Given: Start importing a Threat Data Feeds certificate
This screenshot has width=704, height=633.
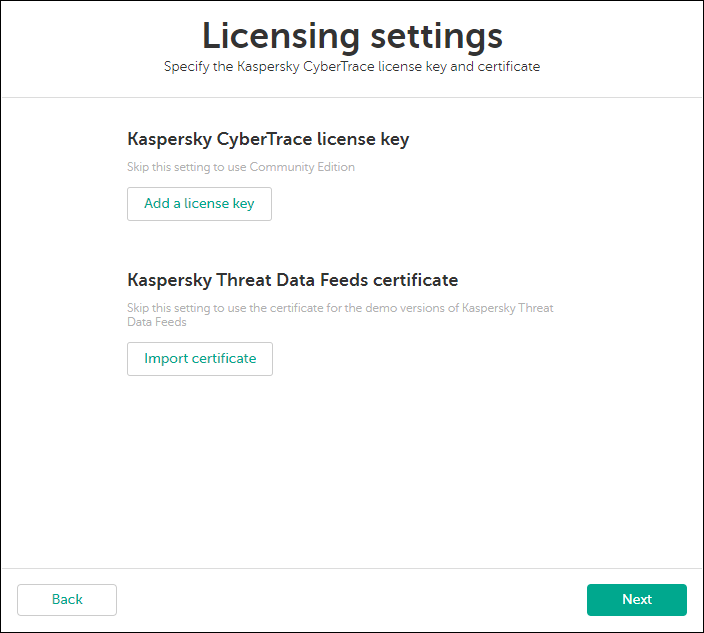Looking at the screenshot, I should 200,359.
